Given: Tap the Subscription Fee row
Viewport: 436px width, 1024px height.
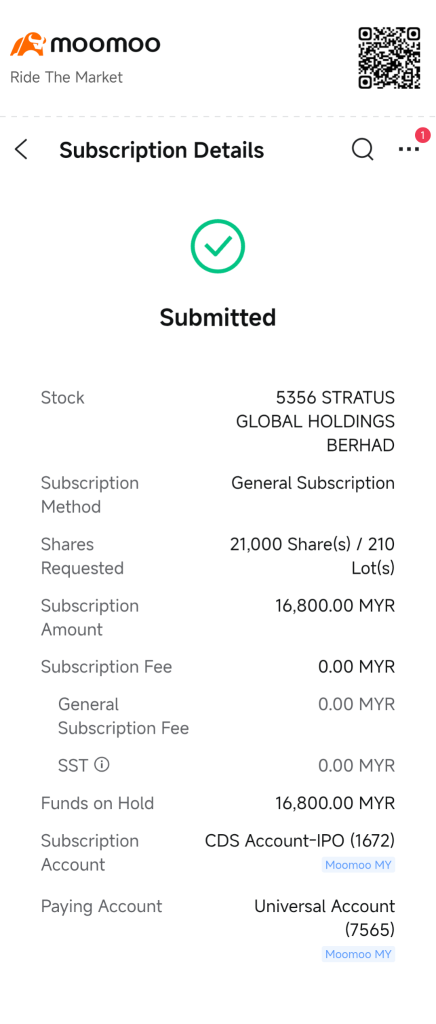Looking at the screenshot, I should tap(218, 667).
